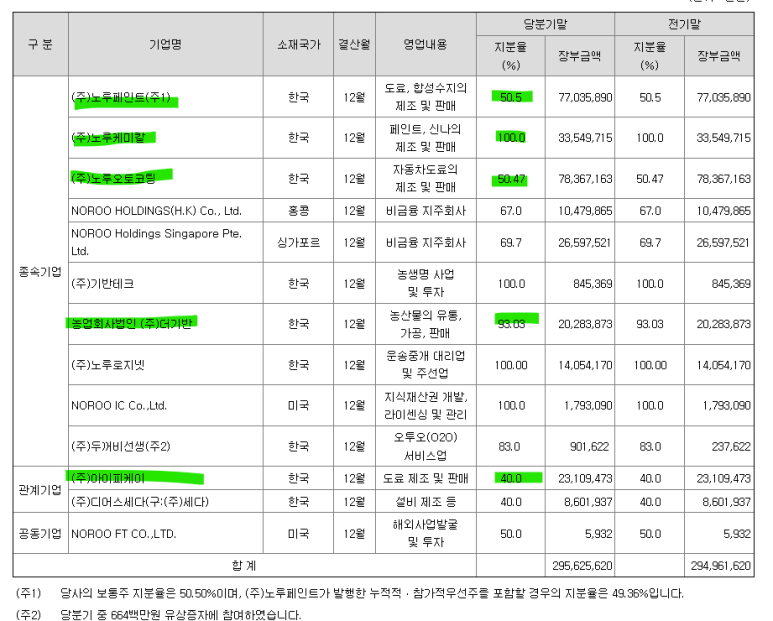Click highlighted 당분기말 ownership value 50.5
The image size is (773, 621).
click(x=511, y=97)
